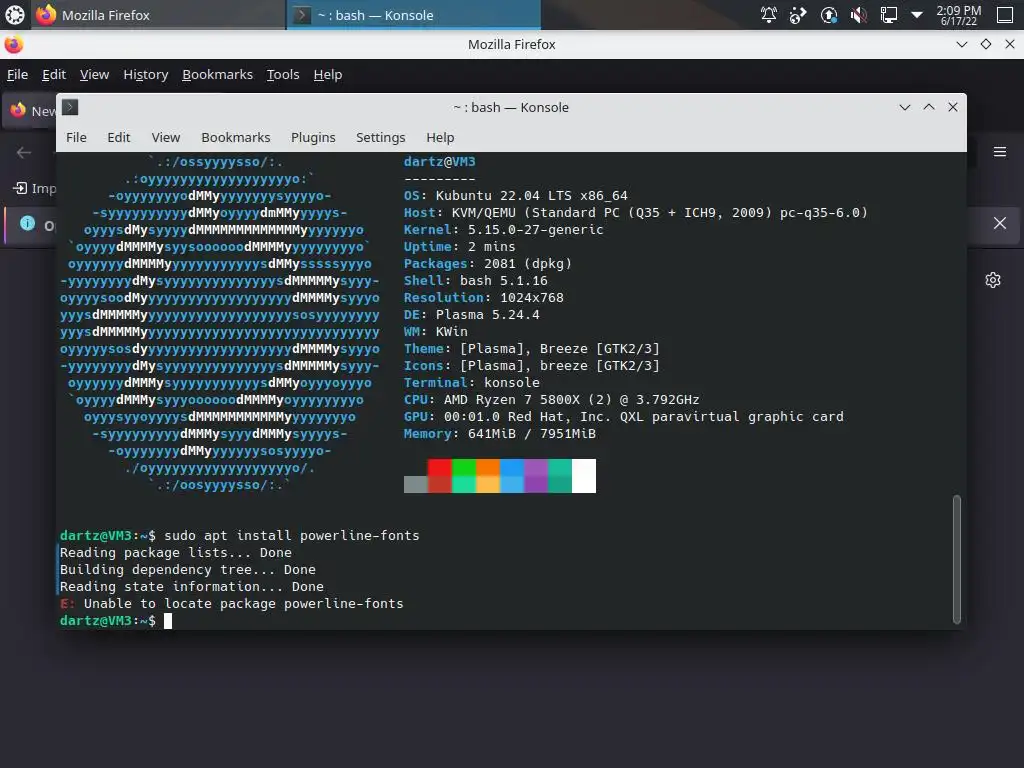The image size is (1024, 768).
Task: Click the muted volume tray icon
Action: 859,14
